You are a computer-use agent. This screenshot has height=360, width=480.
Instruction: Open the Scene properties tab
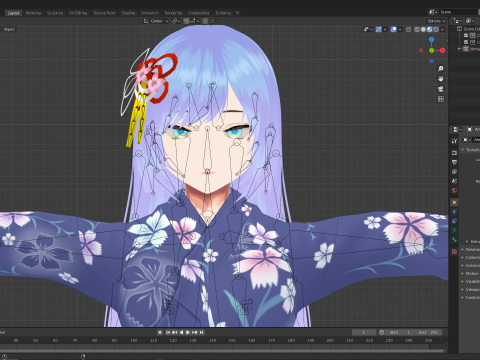454,181
